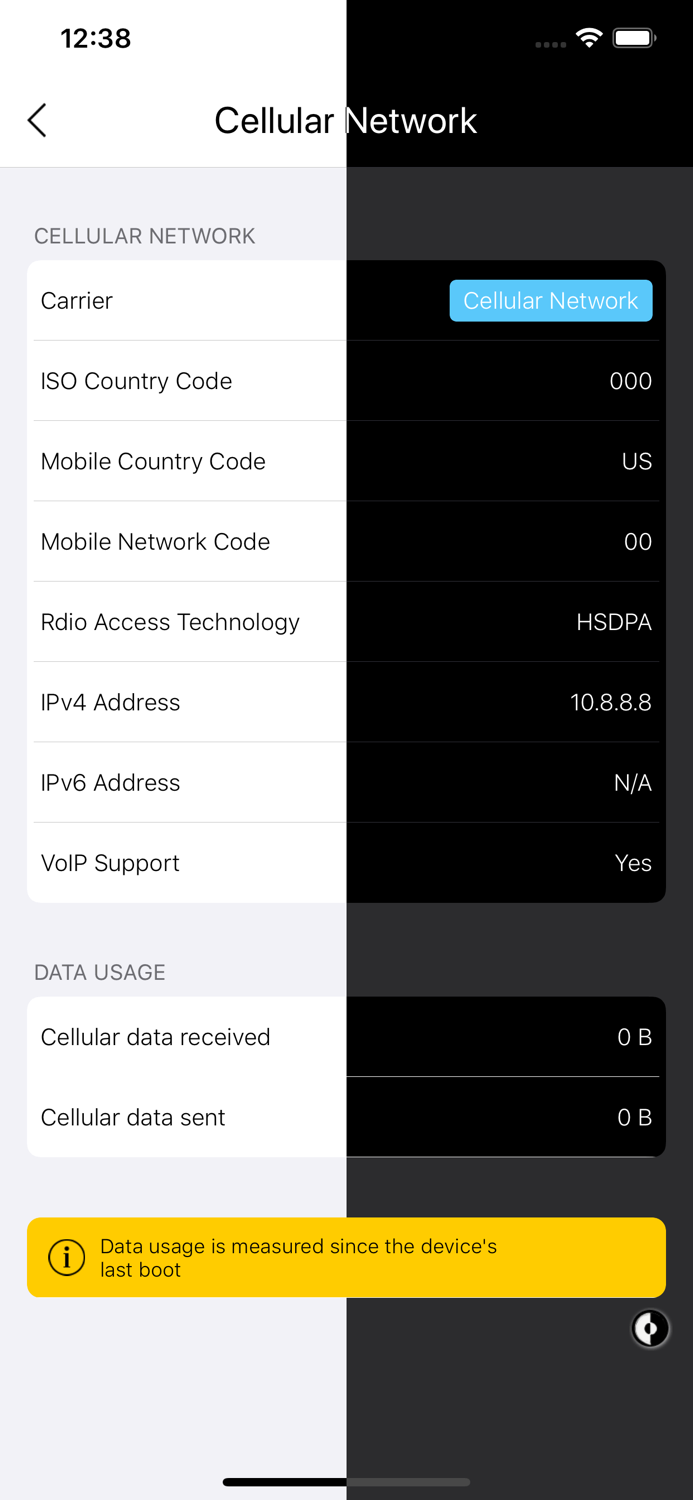Tap the IPv6 Address row

346,782
